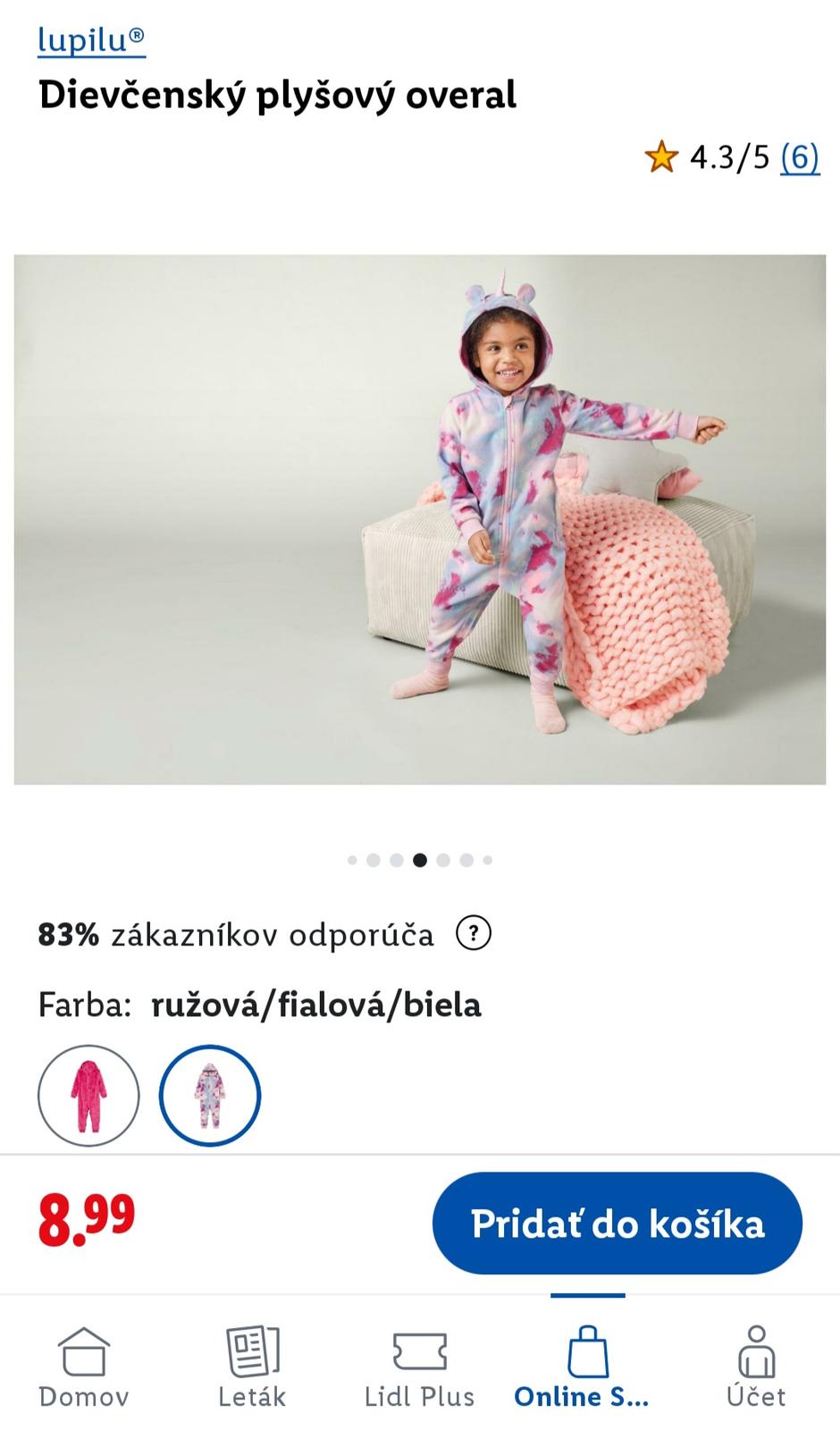Open the Leták flyer icon
The width and height of the screenshot is (840, 1430).
coord(252,1350)
